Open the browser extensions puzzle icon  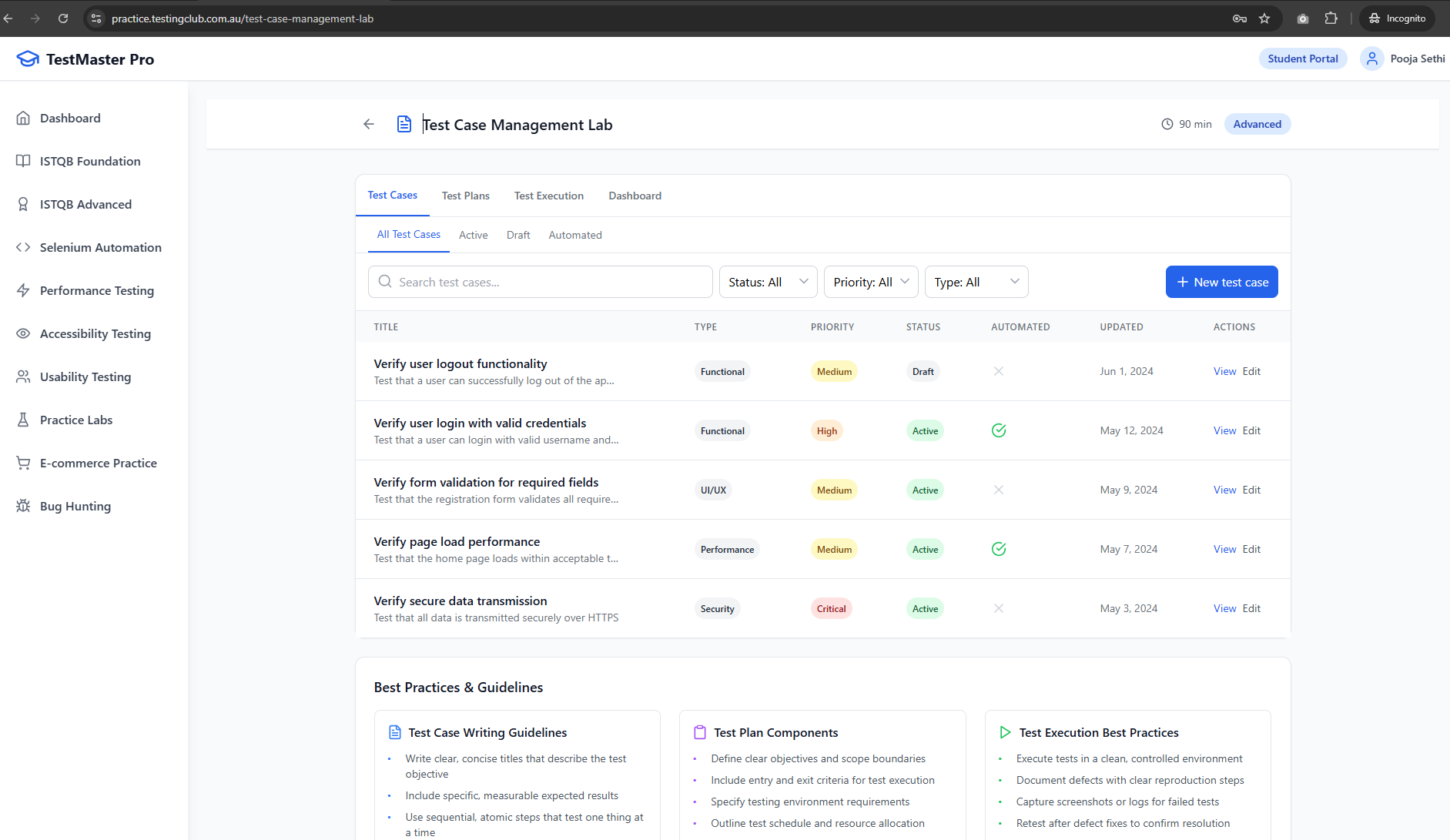click(x=1331, y=18)
